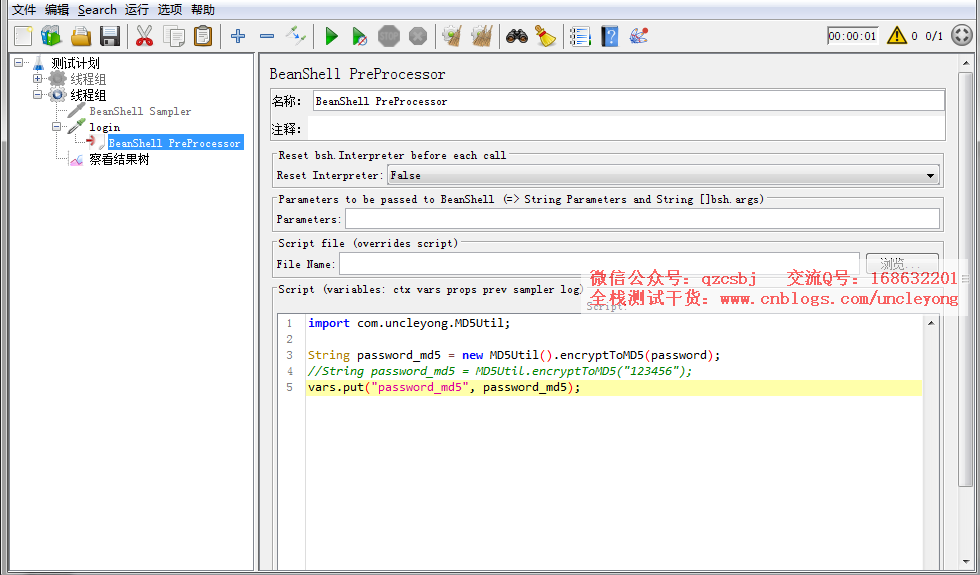The width and height of the screenshot is (980, 575).
Task: Expand the disabled 线程组 node
Action: point(38,79)
